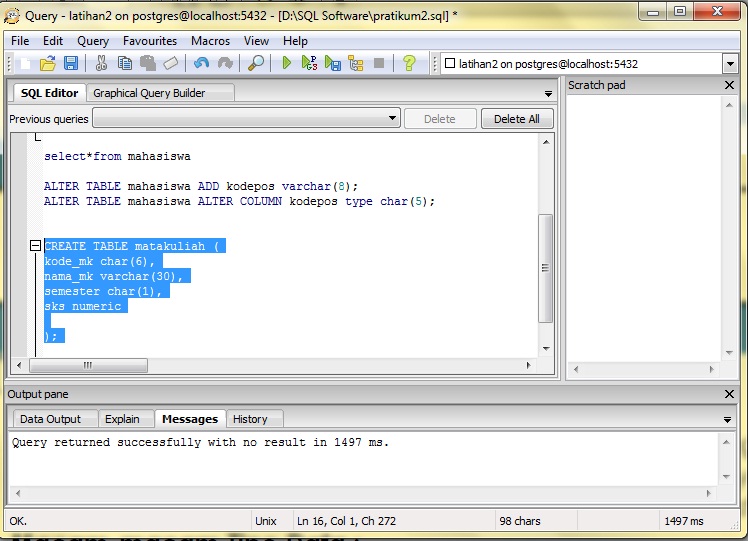Click the Cancel query stop icon
748x541 pixels.
coord(379,63)
